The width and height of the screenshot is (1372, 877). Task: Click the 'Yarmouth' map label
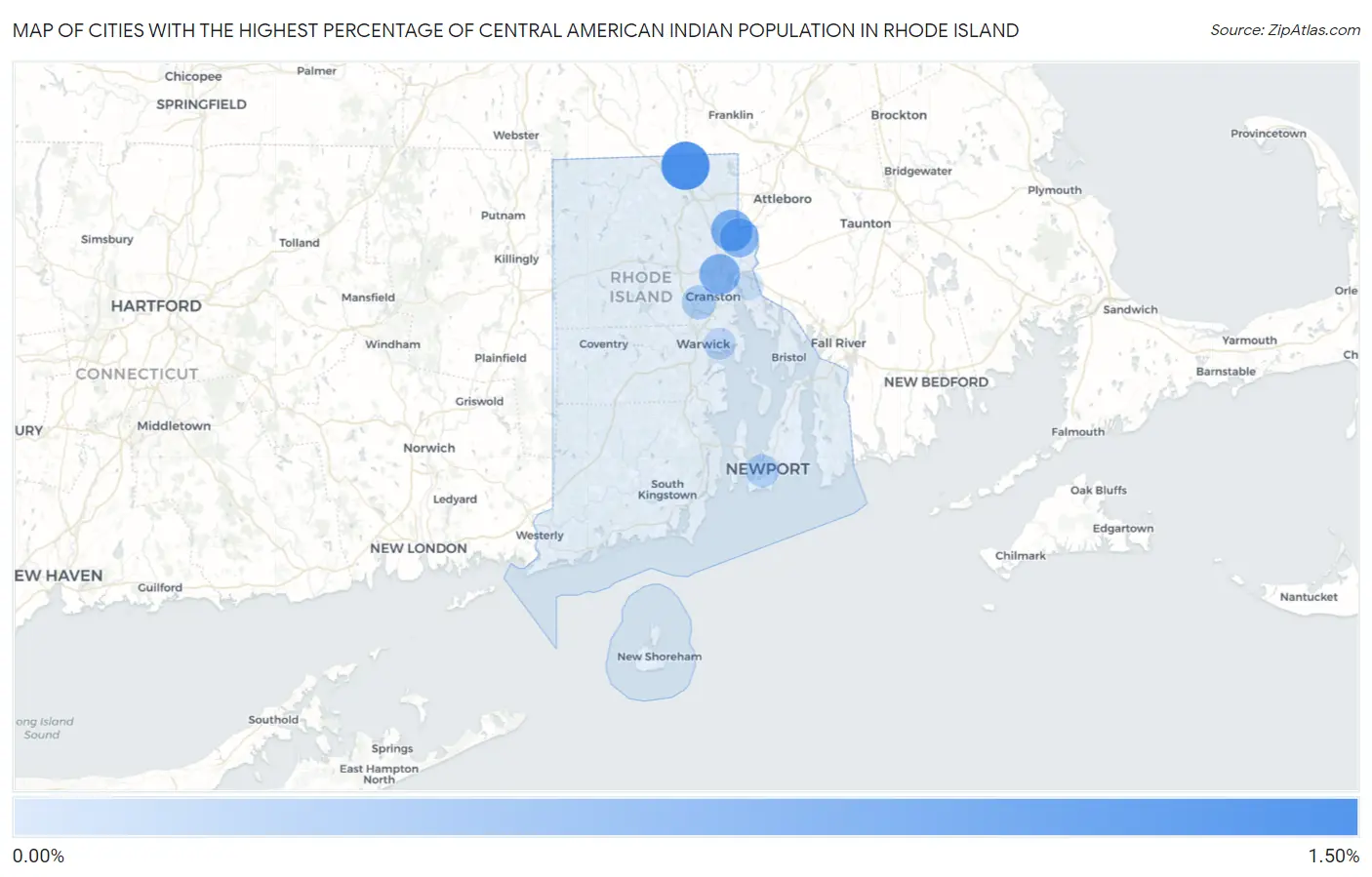pyautogui.click(x=1249, y=340)
